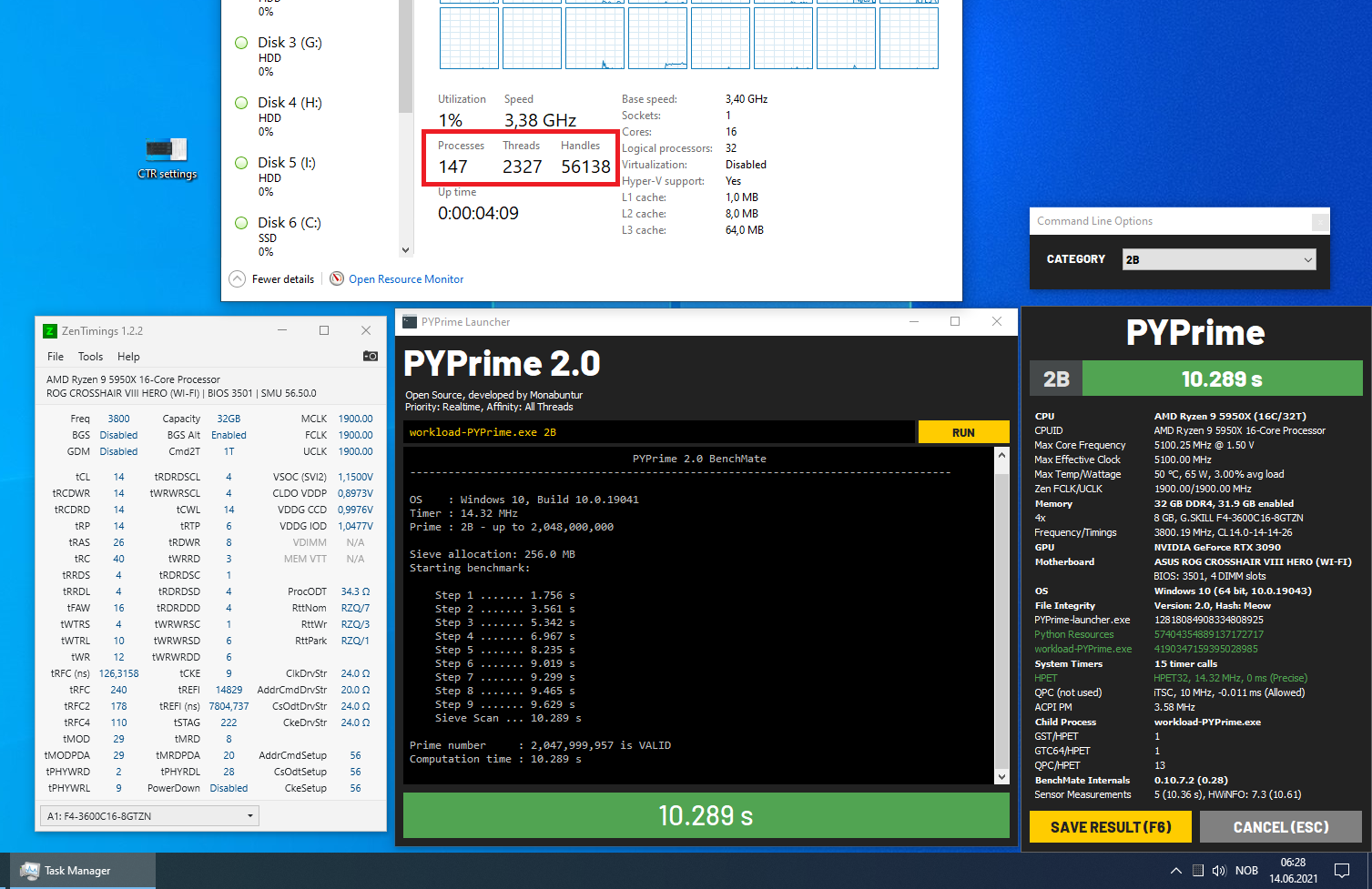Click PYPrime Launcher title bar icon
This screenshot has width=1372, height=889.
(410, 322)
